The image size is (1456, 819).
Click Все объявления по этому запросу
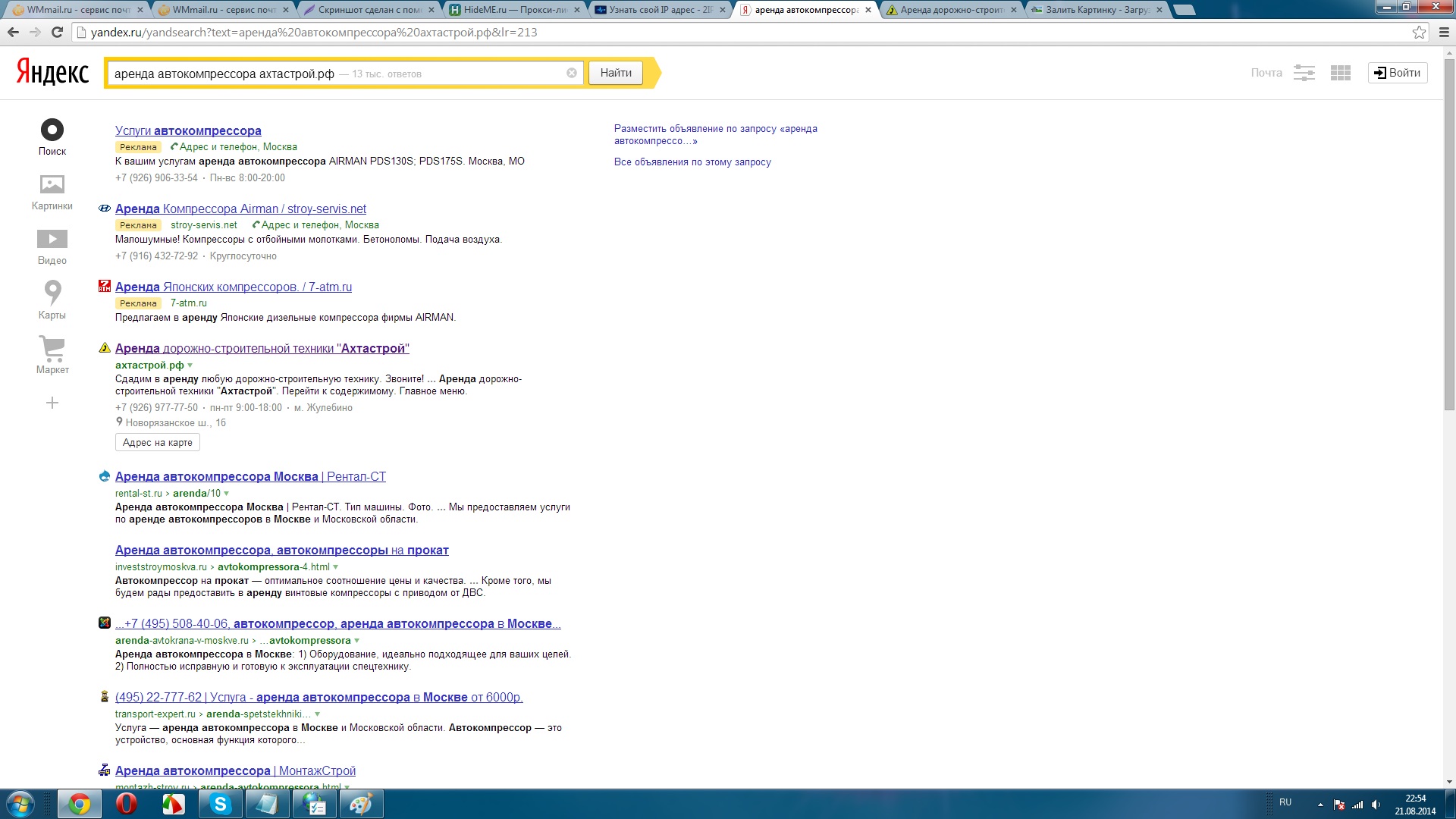692,162
